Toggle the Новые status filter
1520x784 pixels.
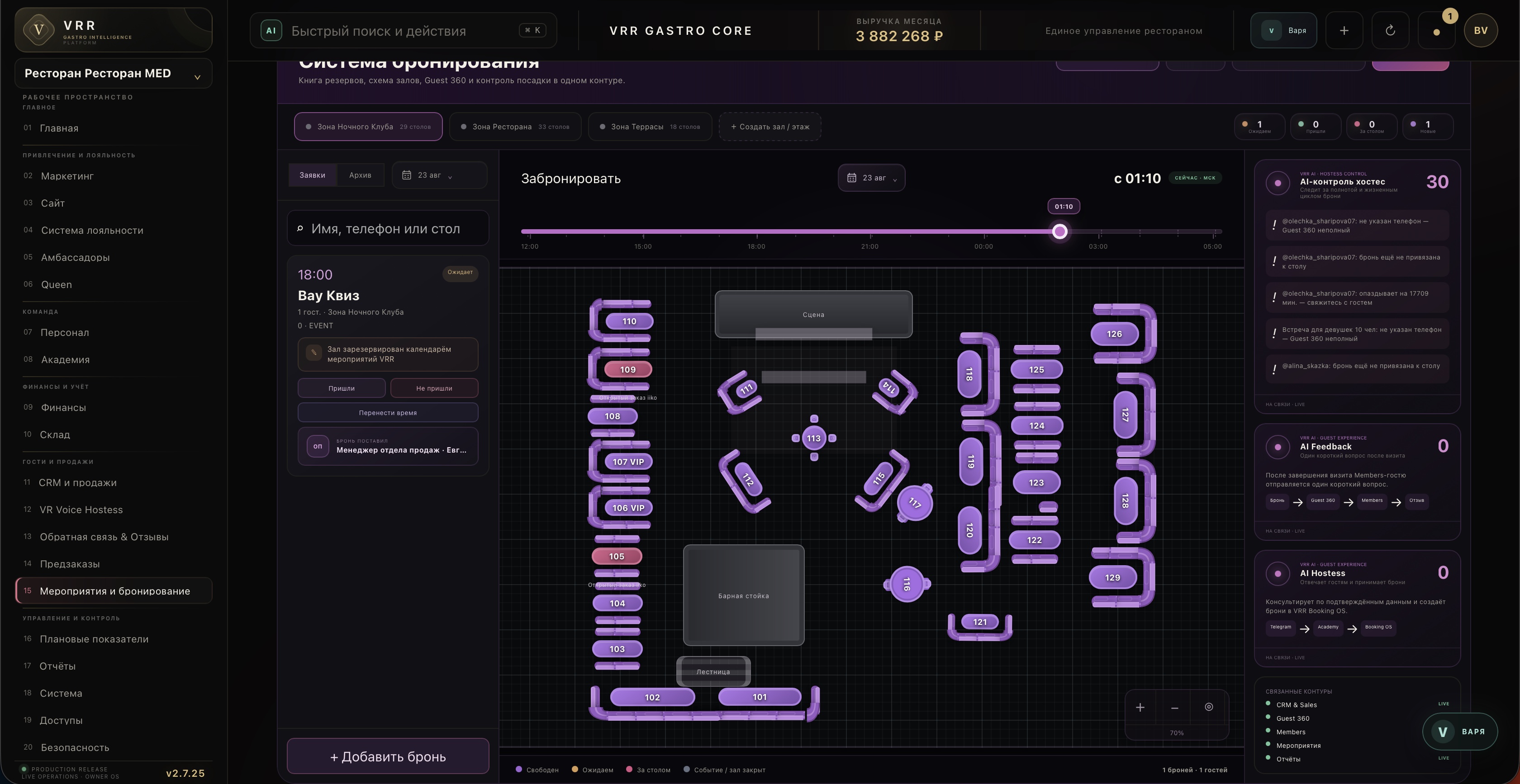coord(1427,127)
